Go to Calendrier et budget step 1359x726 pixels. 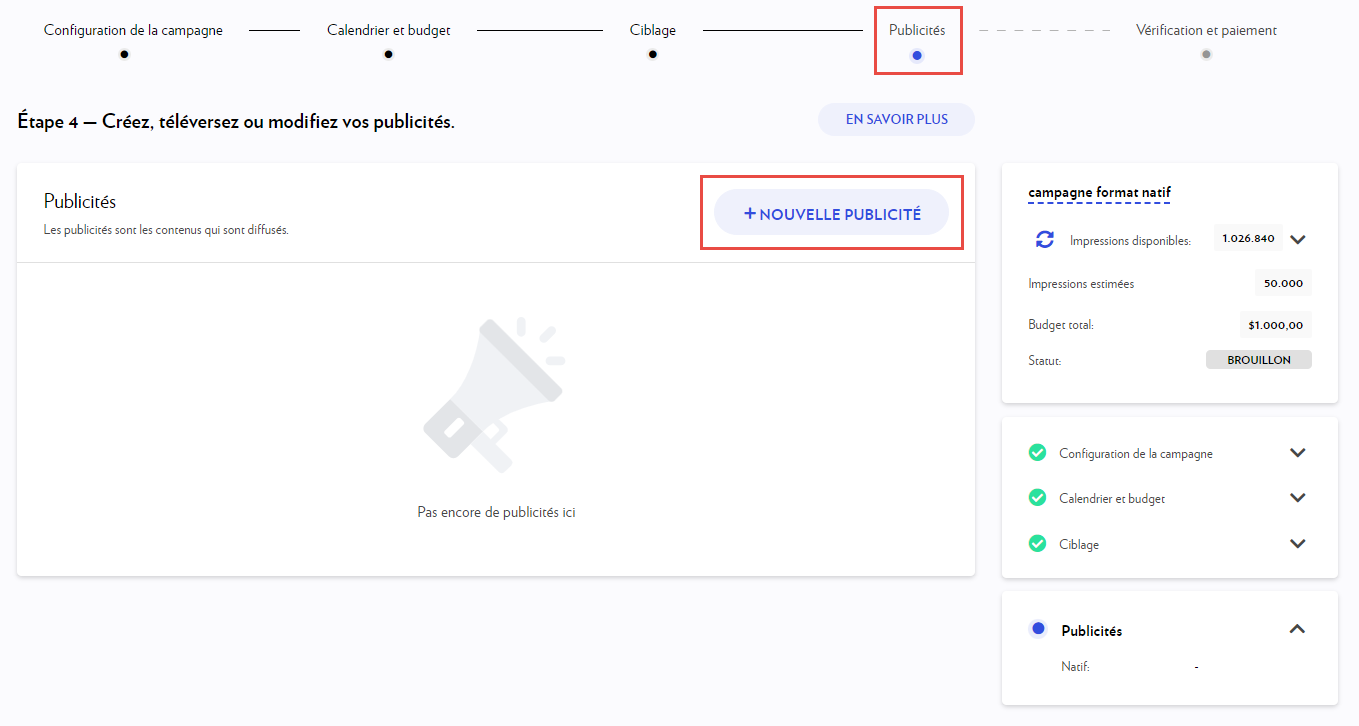click(388, 30)
